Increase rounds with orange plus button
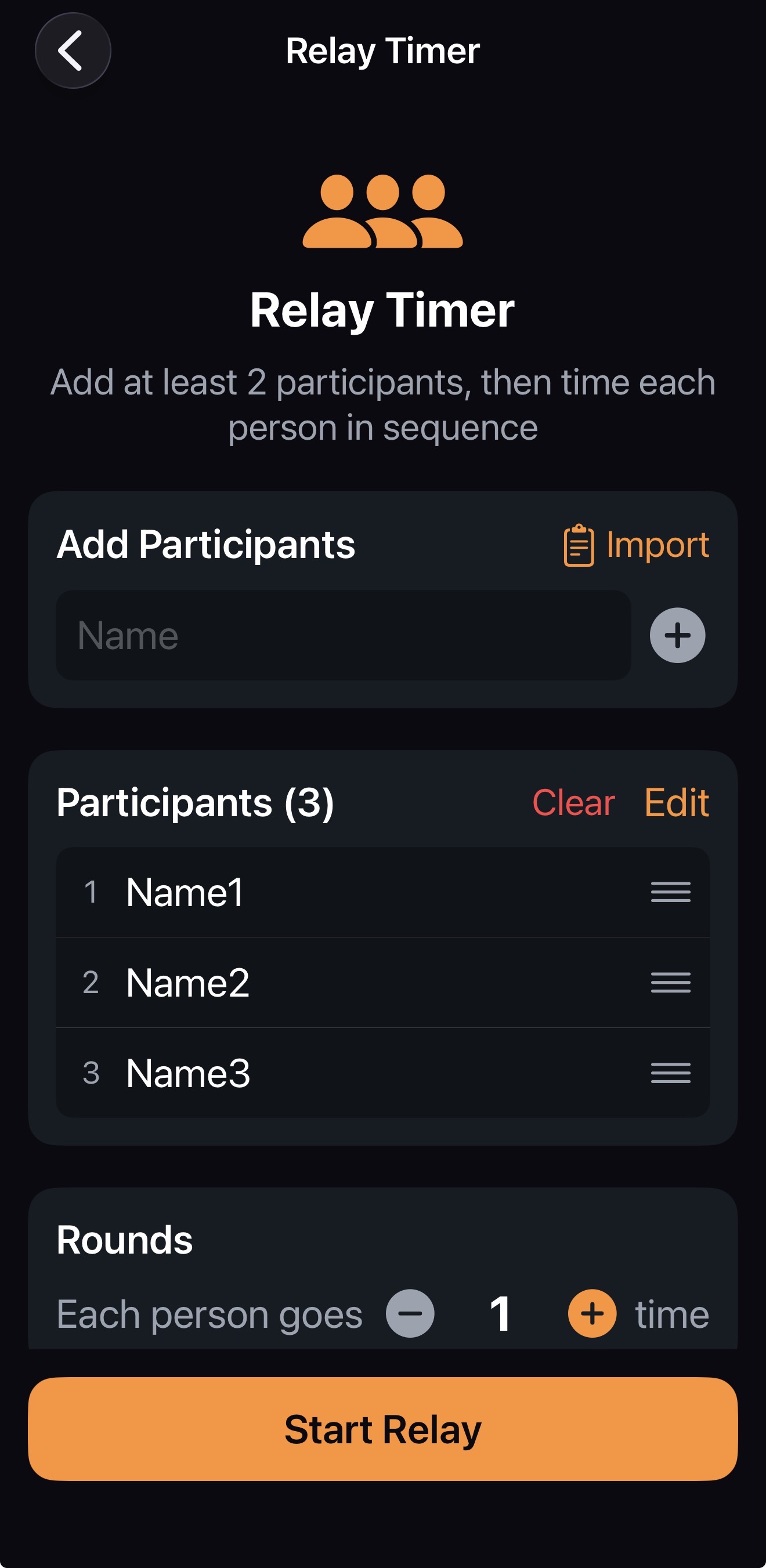The width and height of the screenshot is (766, 1568). (592, 1313)
